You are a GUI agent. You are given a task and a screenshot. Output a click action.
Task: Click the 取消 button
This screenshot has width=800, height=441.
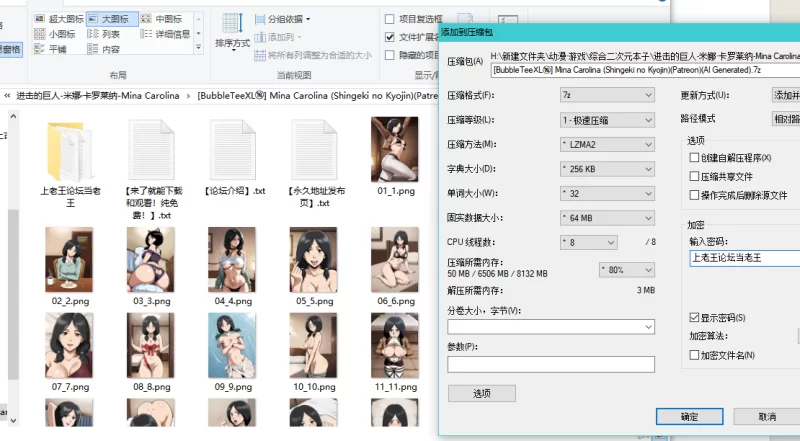(x=767, y=416)
